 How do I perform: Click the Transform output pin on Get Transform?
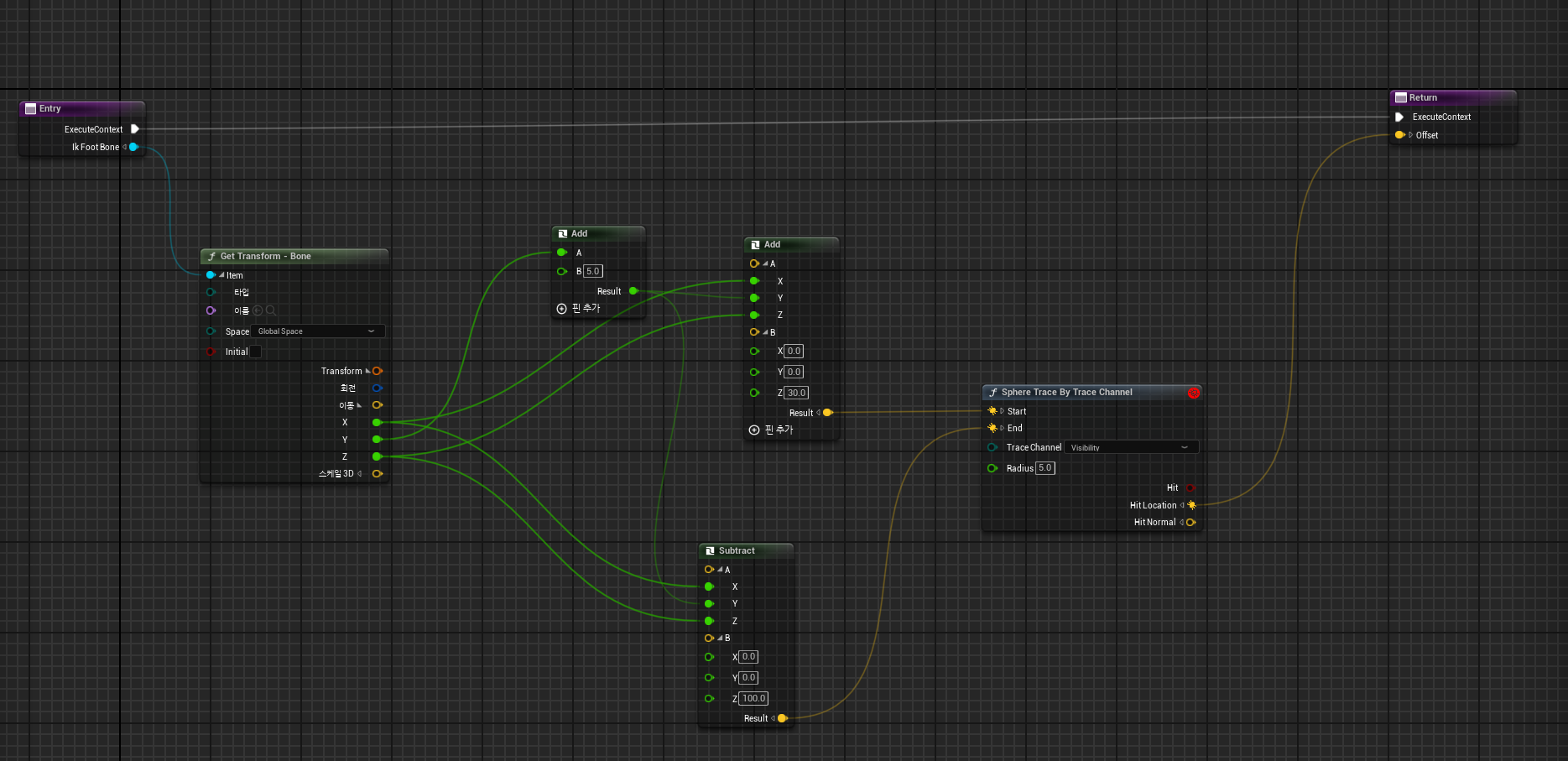378,371
